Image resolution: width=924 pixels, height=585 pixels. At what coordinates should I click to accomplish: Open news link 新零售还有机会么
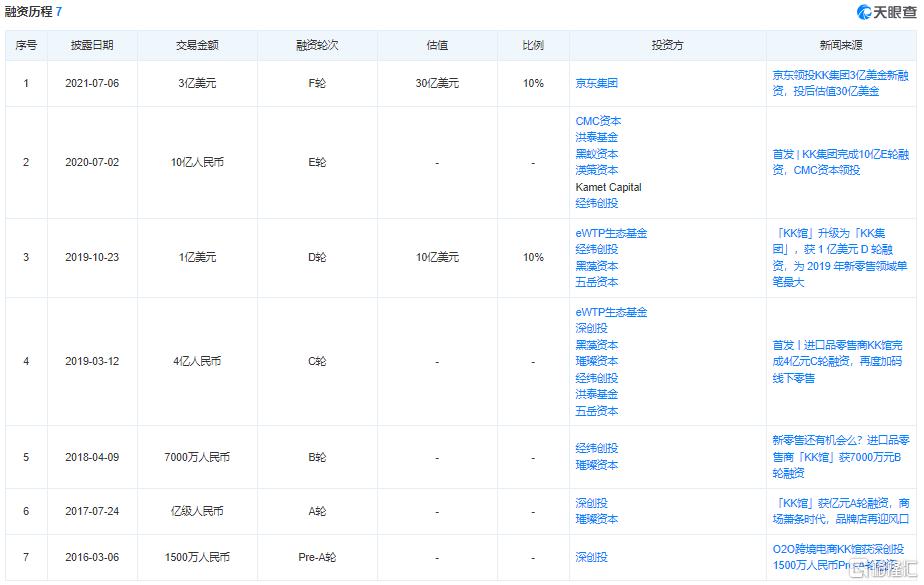[x=841, y=457]
